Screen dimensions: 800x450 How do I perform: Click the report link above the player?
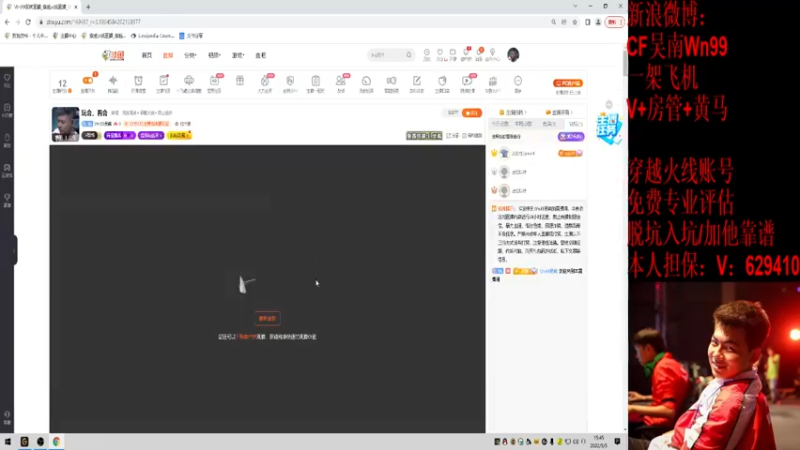coord(472,136)
